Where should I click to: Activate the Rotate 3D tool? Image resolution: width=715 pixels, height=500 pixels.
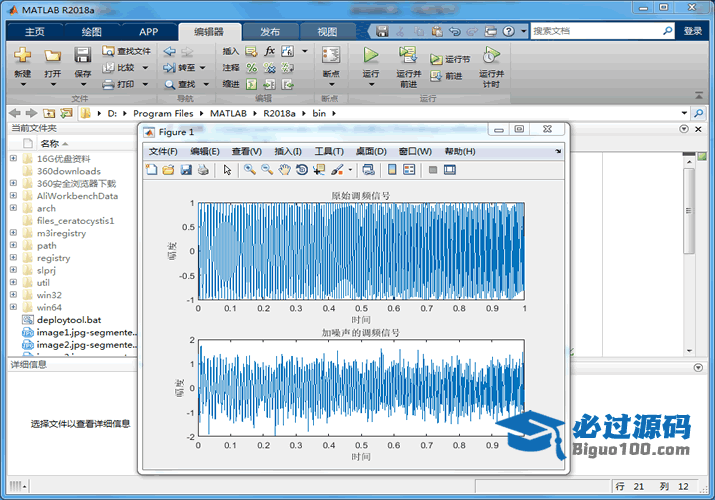[x=301, y=170]
